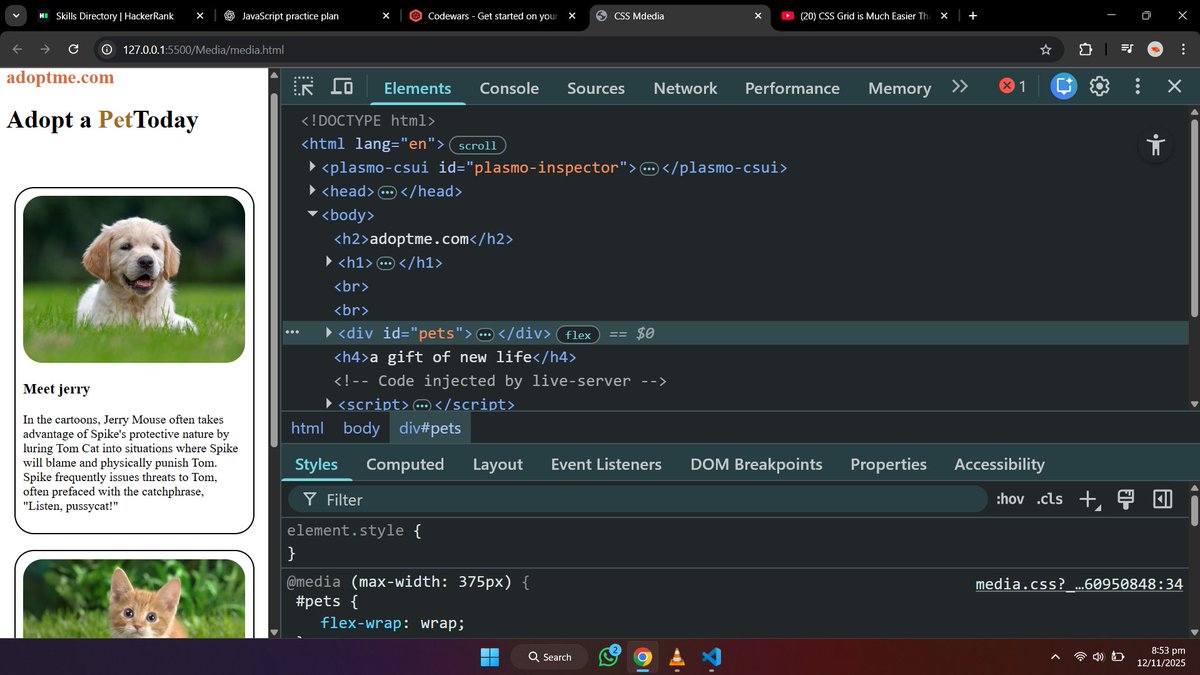Toggle the :hov element state pane

1010,499
